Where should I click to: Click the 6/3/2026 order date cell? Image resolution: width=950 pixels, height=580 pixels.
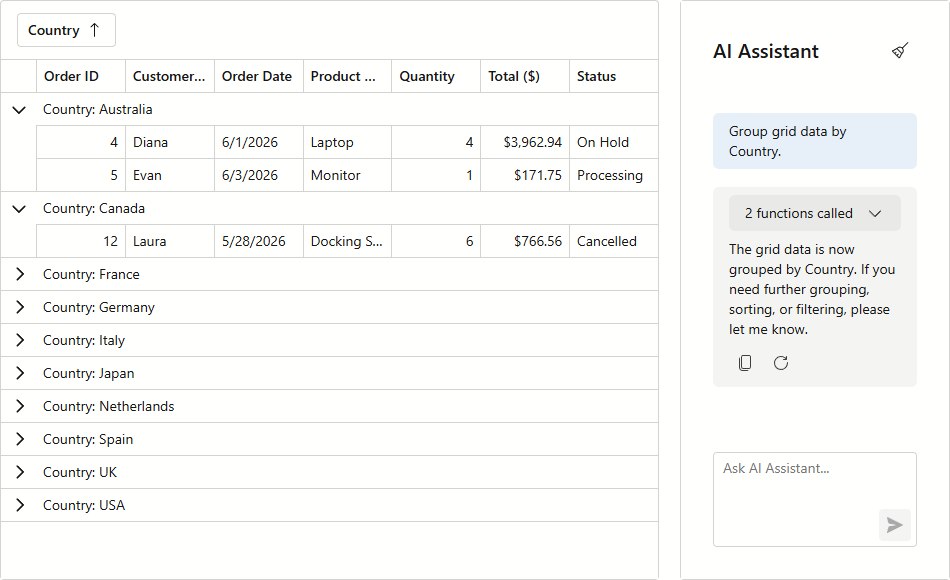[259, 175]
